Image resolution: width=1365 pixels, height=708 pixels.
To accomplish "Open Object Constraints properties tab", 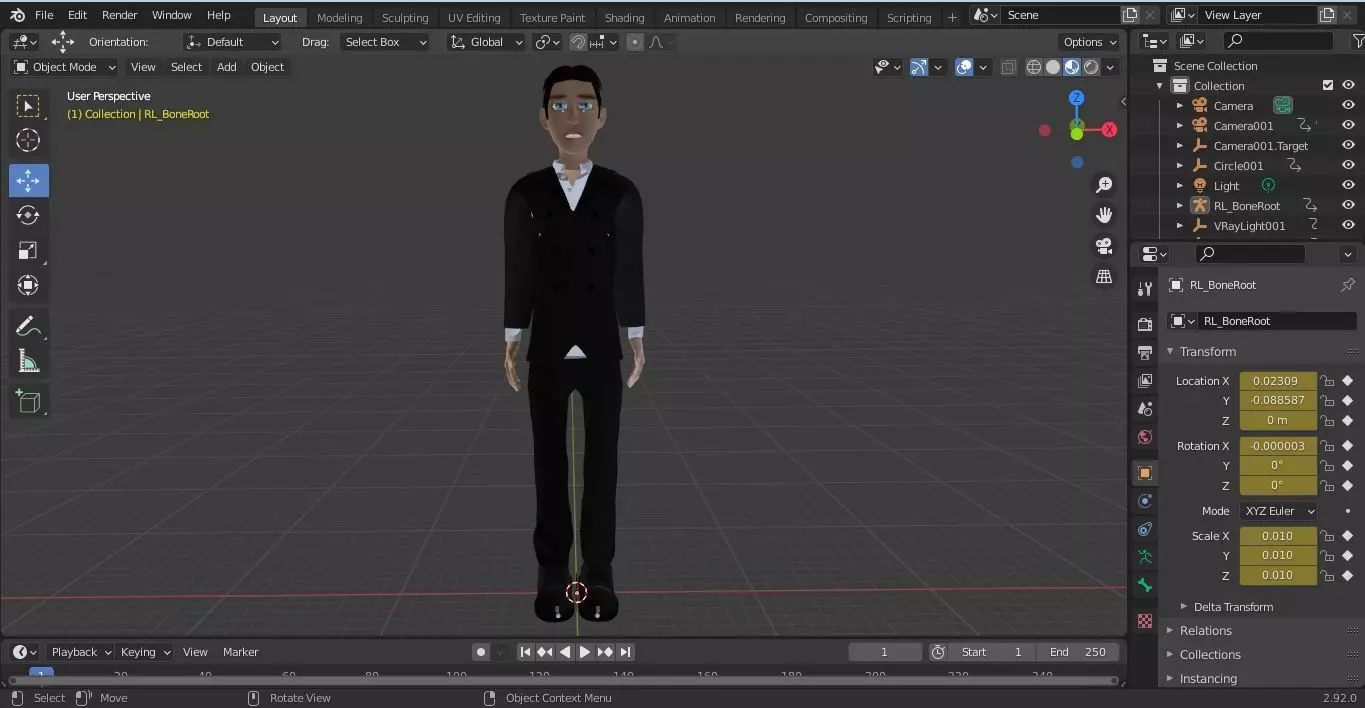I will (1145, 529).
